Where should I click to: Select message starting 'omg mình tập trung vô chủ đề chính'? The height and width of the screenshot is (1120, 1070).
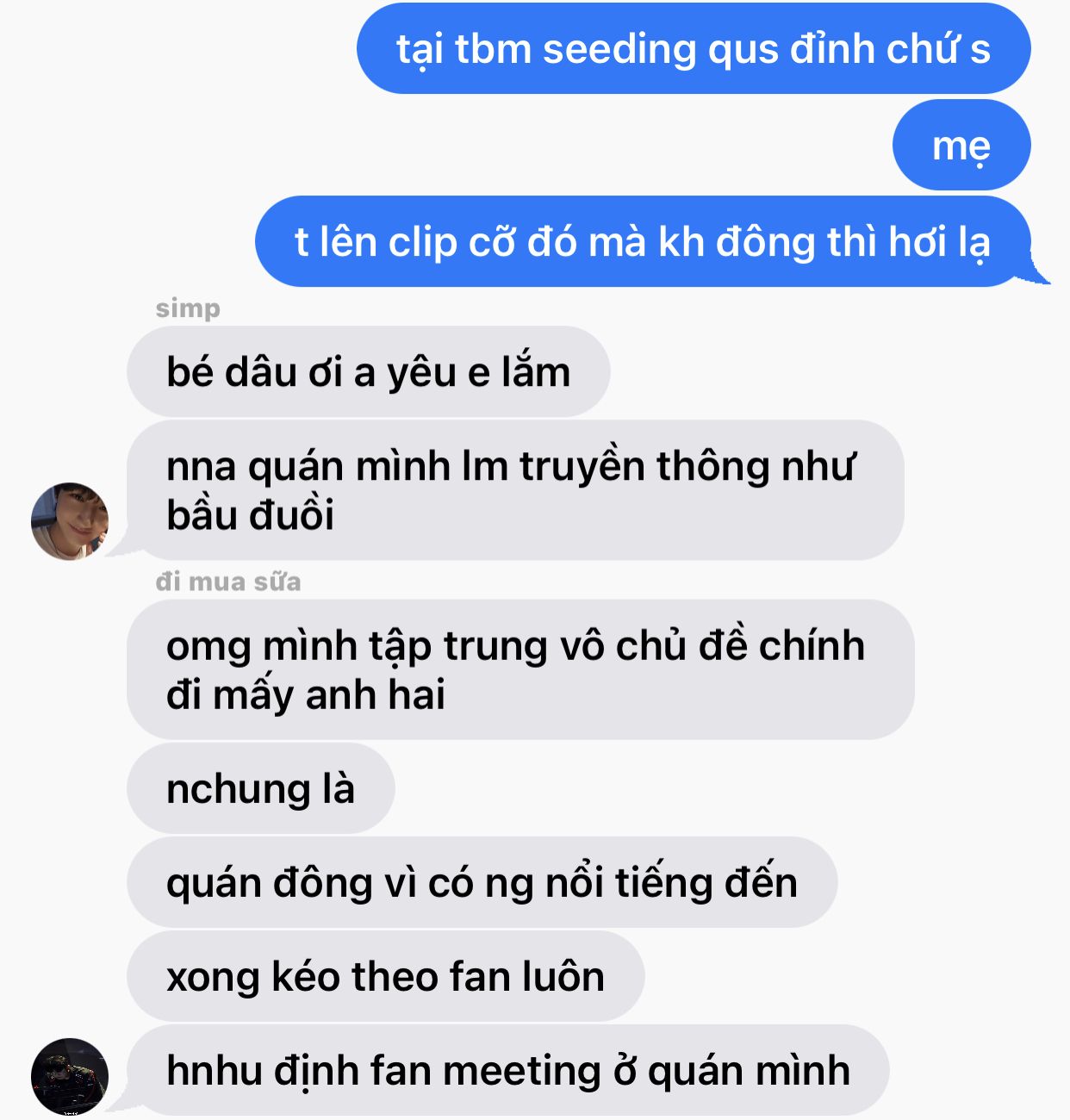[x=520, y=669]
